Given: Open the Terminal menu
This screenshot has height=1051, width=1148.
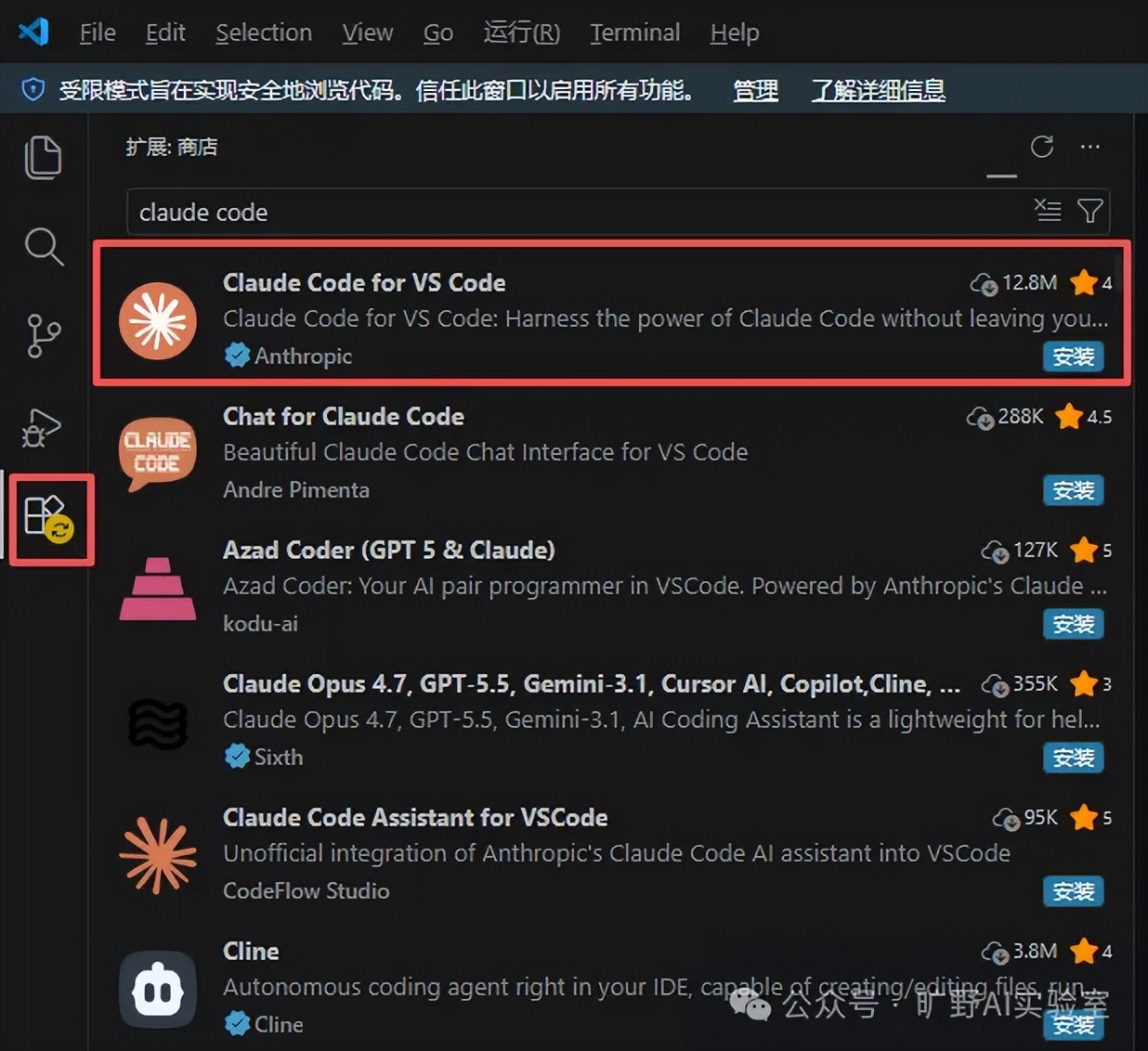Looking at the screenshot, I should point(635,32).
